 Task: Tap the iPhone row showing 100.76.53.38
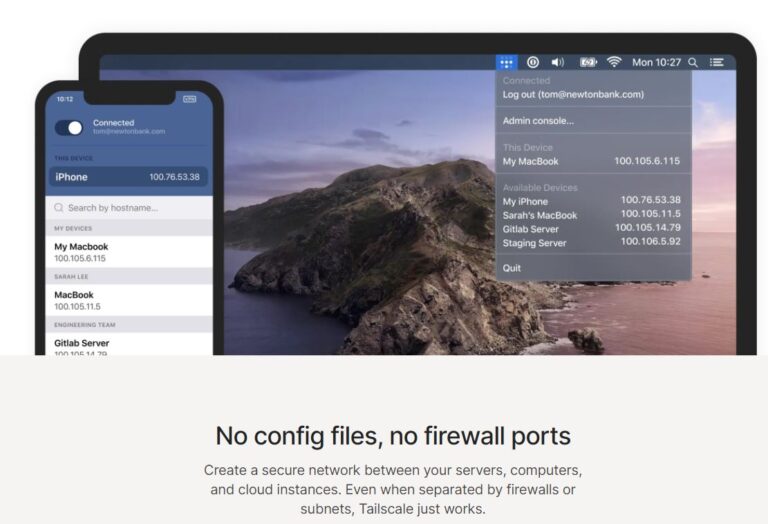pyautogui.click(x=128, y=177)
